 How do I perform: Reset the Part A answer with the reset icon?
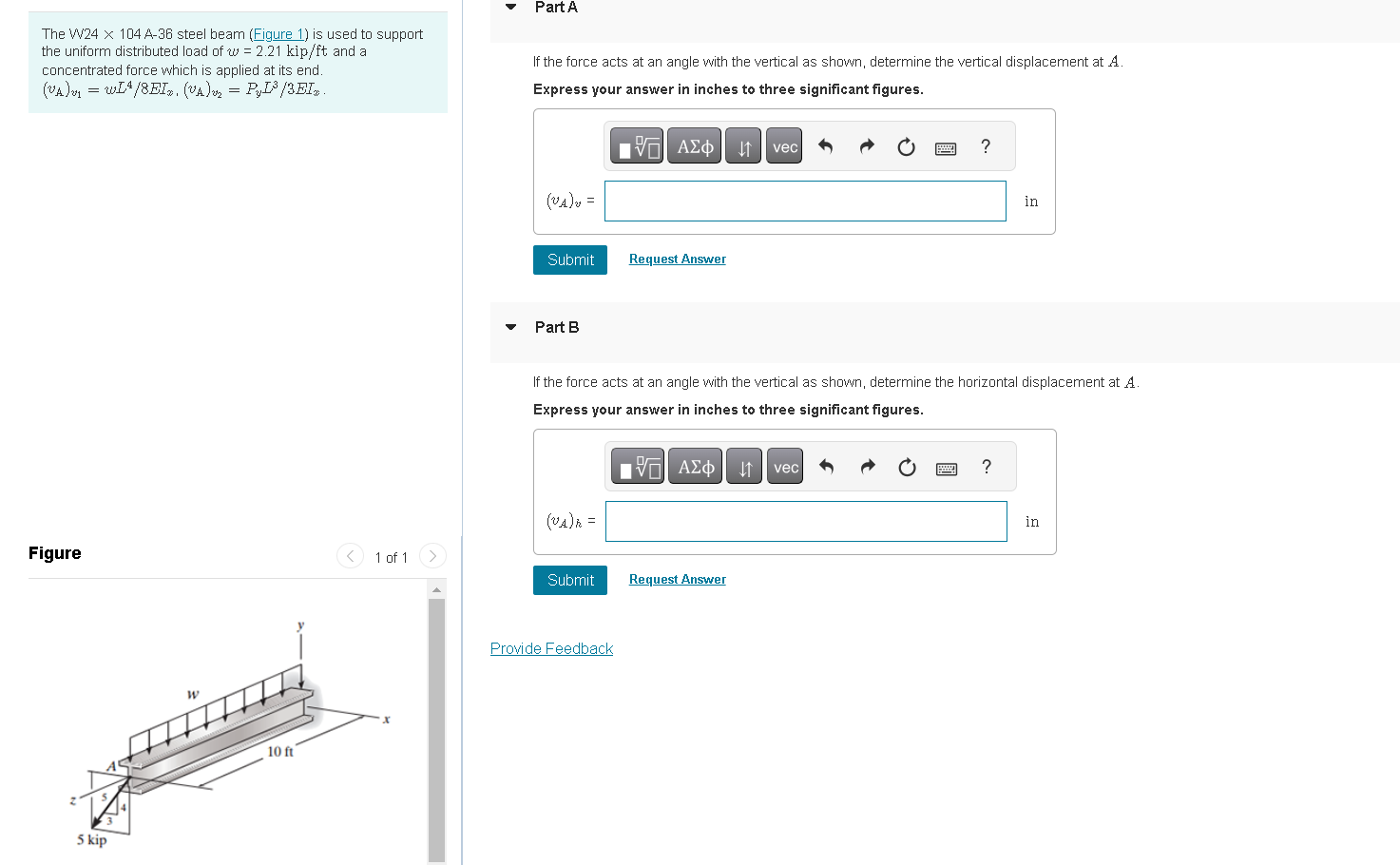tap(906, 146)
